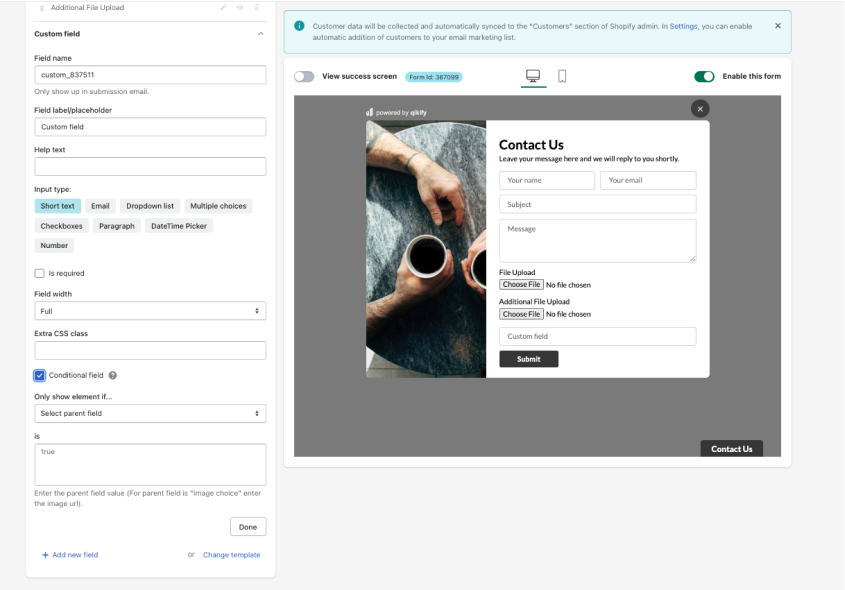The height and width of the screenshot is (590, 845).
Task: Click the Field label/placeholder input
Action: (150, 127)
